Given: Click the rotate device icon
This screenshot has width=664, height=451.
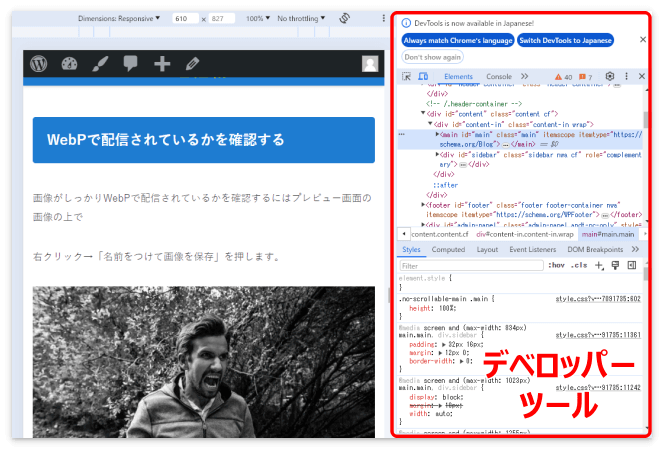Looking at the screenshot, I should (345, 18).
